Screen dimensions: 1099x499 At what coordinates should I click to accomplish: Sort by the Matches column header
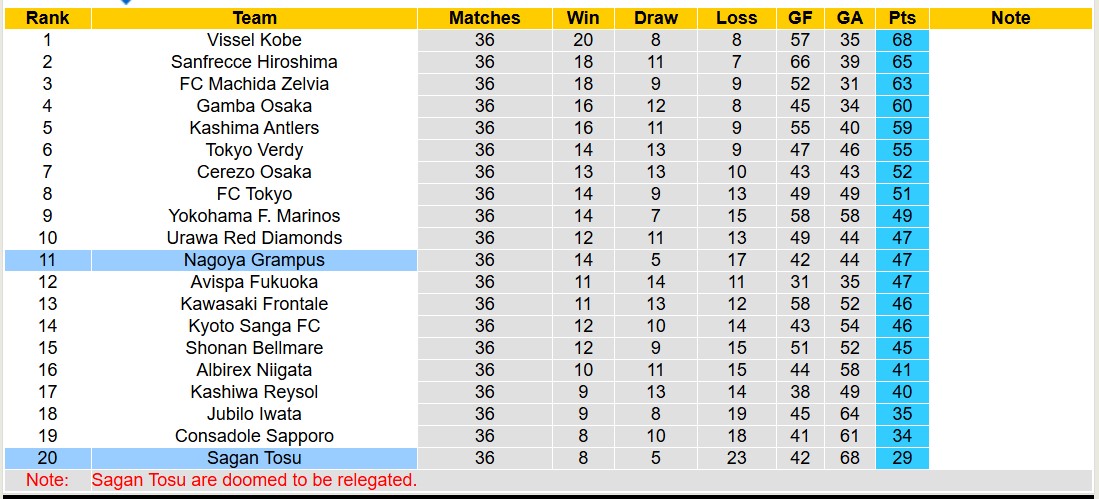(484, 18)
